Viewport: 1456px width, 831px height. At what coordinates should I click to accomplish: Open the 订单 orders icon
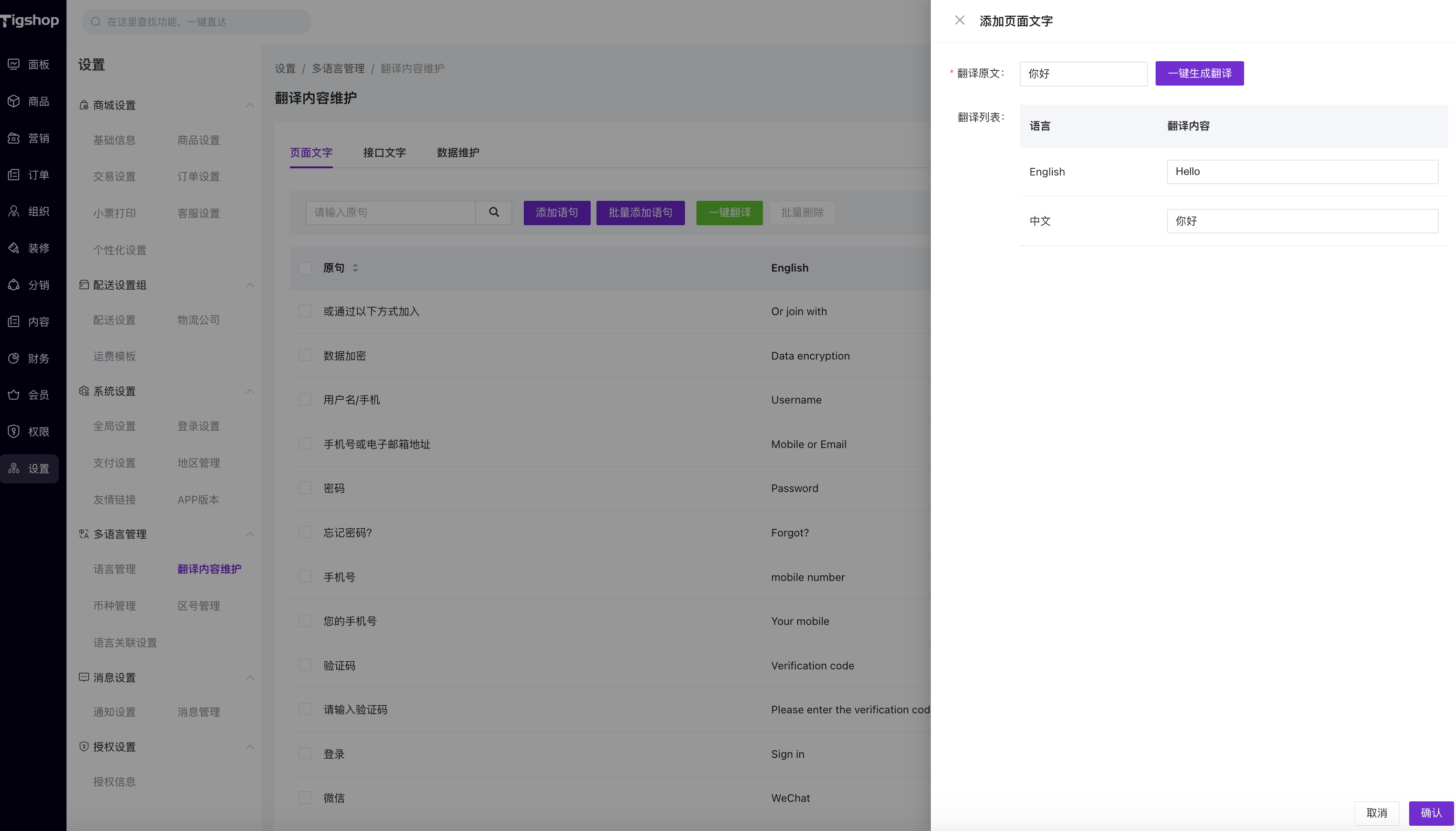click(x=14, y=175)
